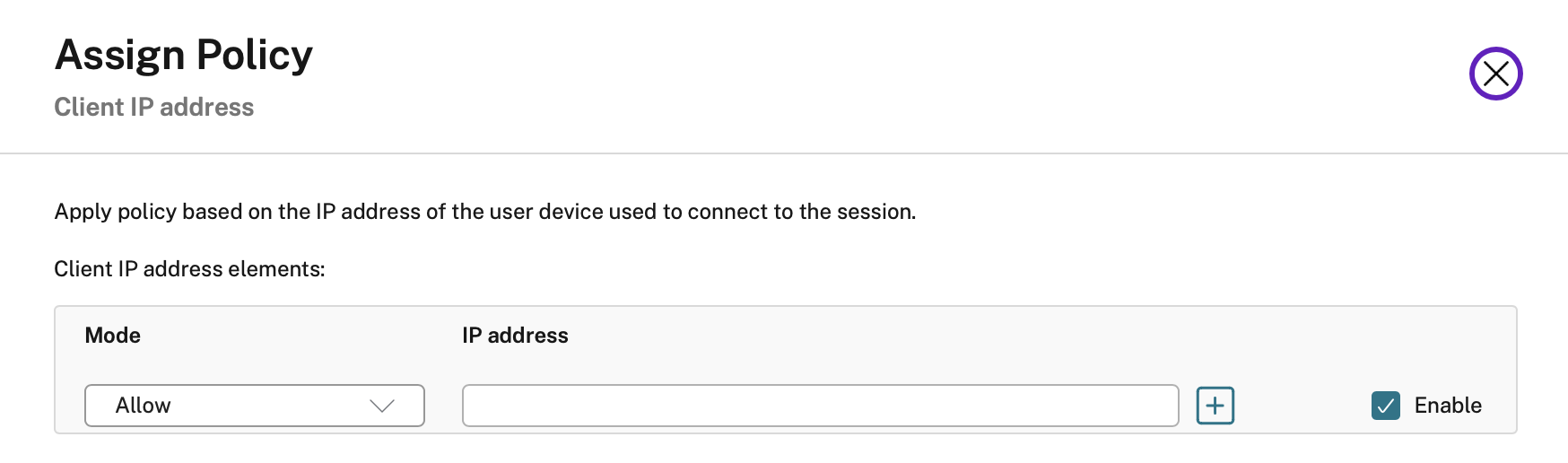Click the policy description sentence
This screenshot has height=463, width=1568.
[485, 212]
